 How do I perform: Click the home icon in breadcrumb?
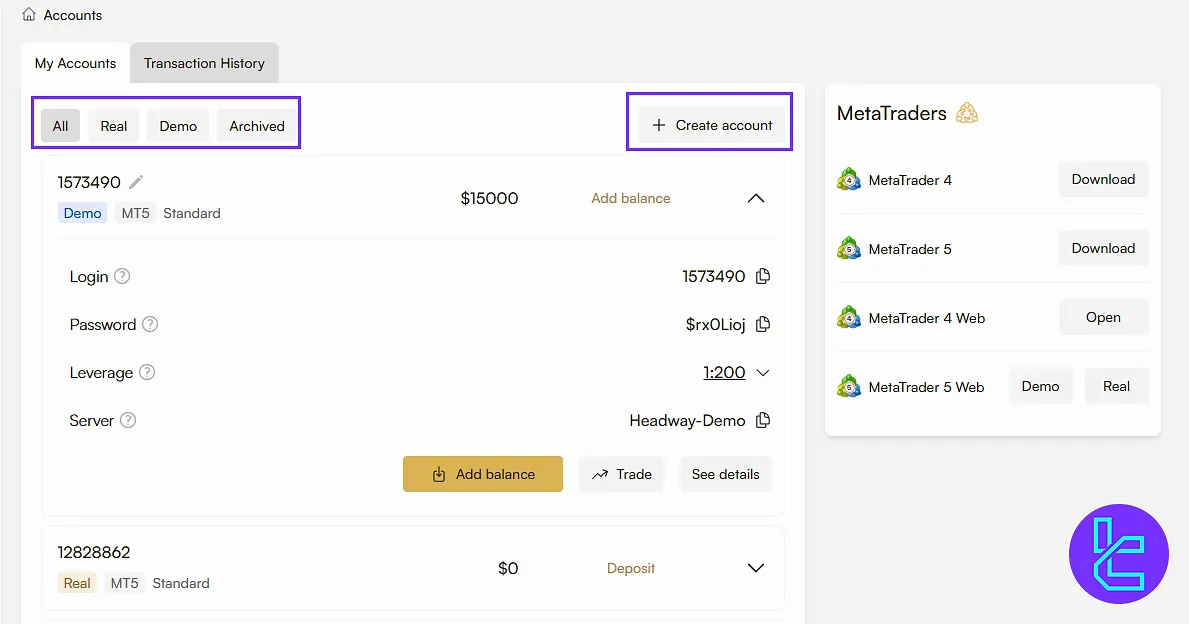pos(29,15)
